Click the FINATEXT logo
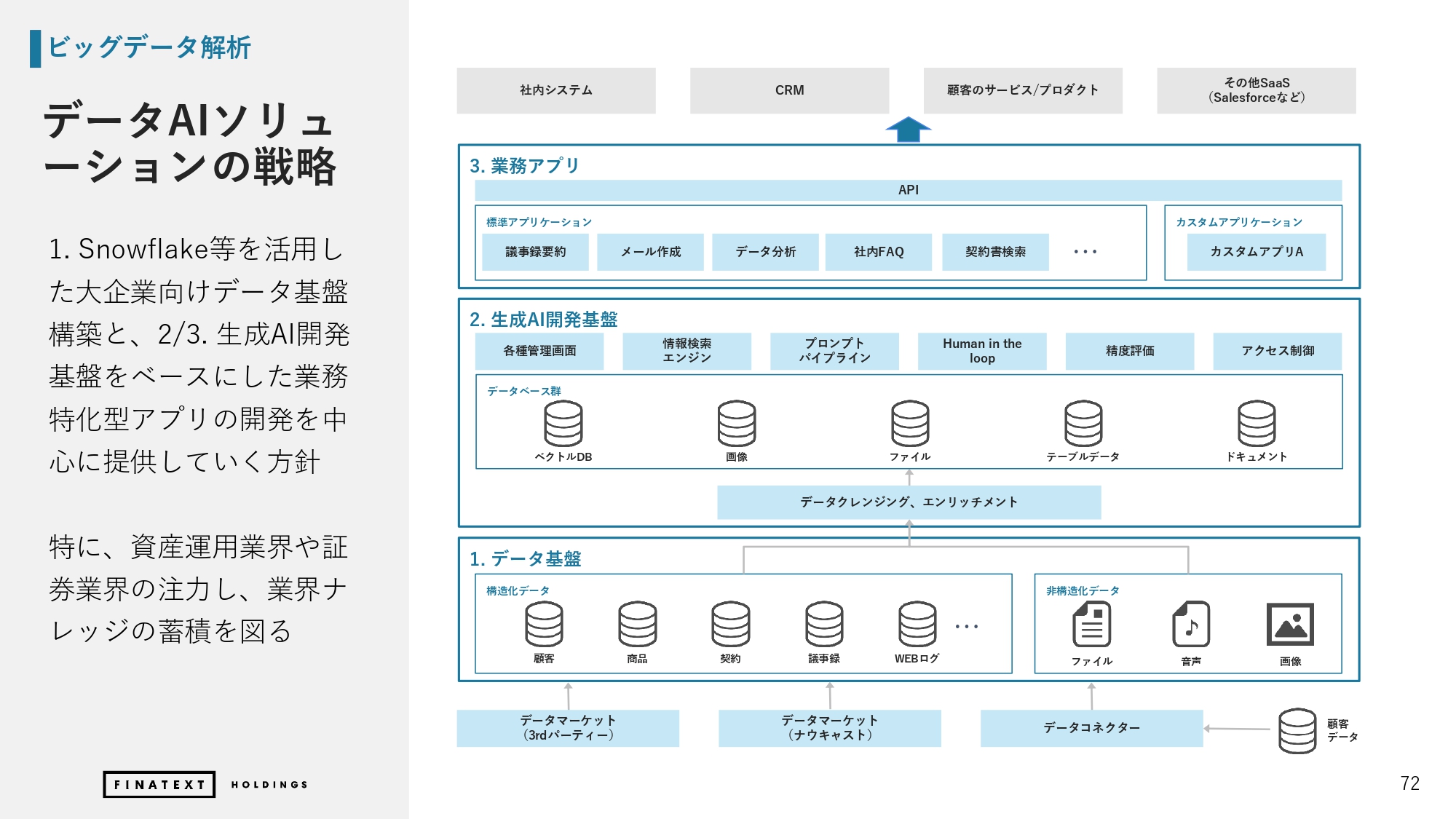Viewport: 1456px width, 819px height. [x=159, y=784]
